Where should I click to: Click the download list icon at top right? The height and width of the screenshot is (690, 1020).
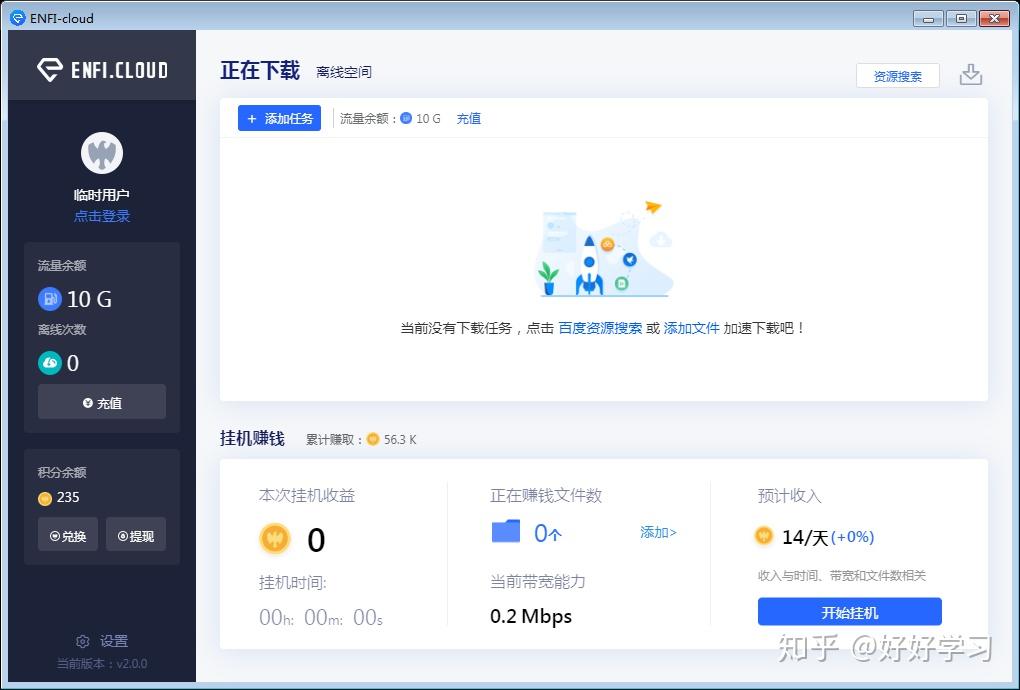tap(970, 74)
